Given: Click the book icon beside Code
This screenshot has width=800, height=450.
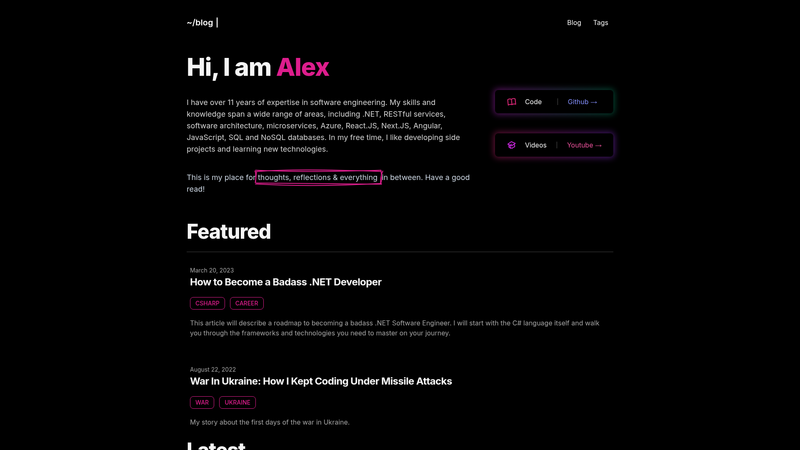Looking at the screenshot, I should (x=511, y=102).
